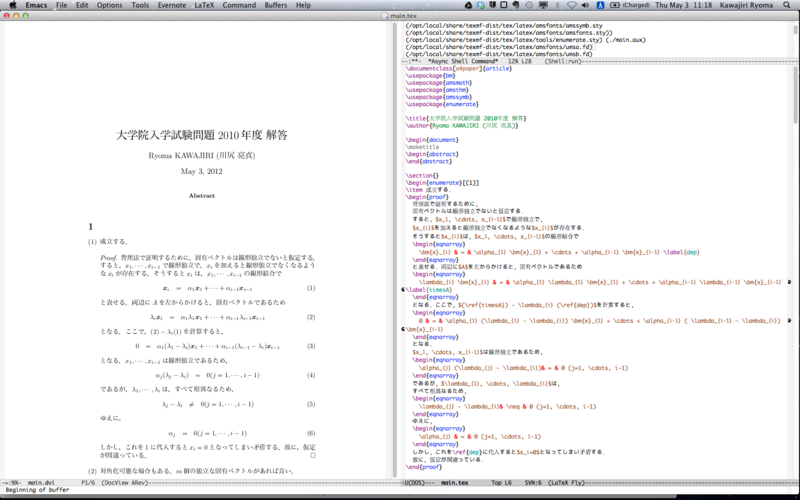Click the \usepackage{enumerate} line

(x=442, y=104)
